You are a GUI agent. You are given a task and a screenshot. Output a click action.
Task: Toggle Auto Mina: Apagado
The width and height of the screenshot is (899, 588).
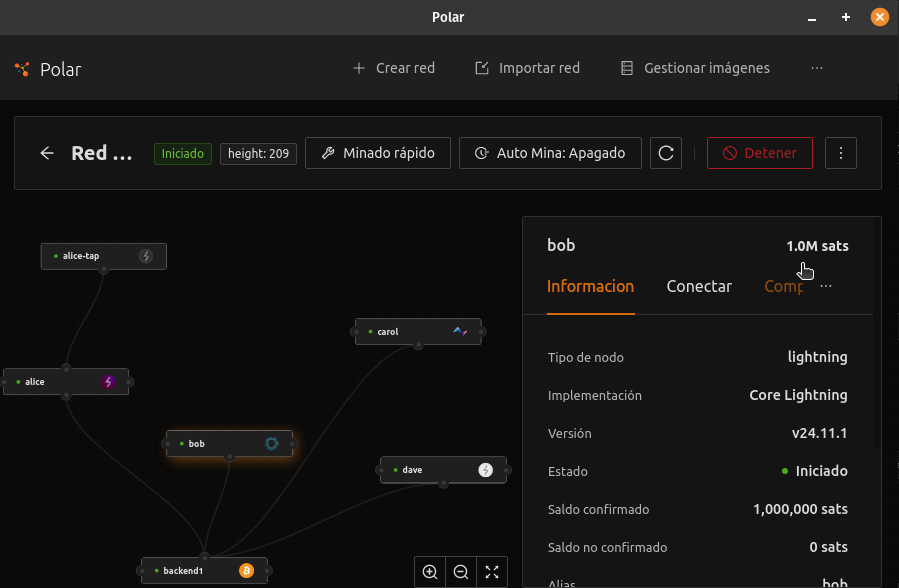(550, 153)
